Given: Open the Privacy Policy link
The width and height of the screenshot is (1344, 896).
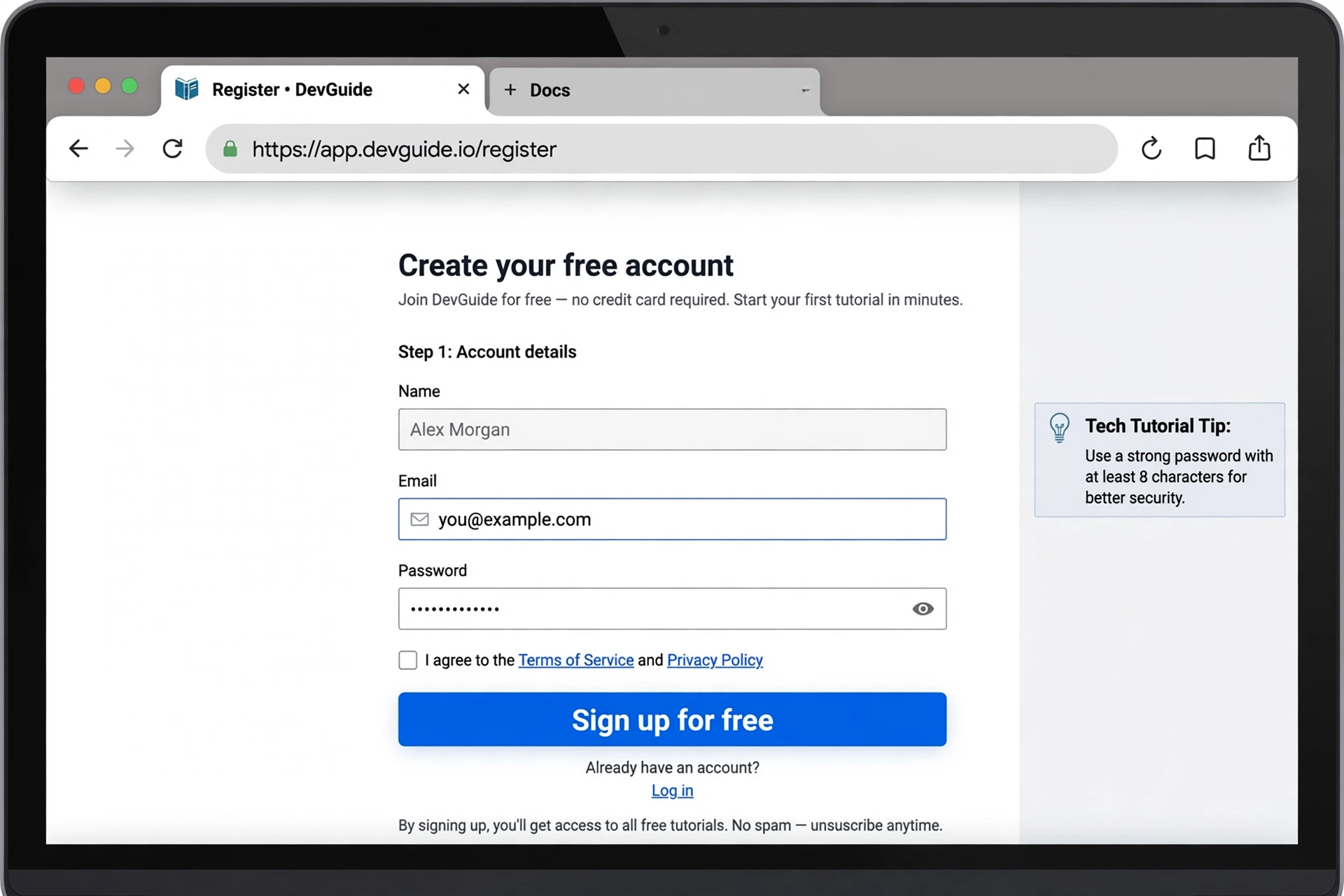Looking at the screenshot, I should (x=715, y=660).
